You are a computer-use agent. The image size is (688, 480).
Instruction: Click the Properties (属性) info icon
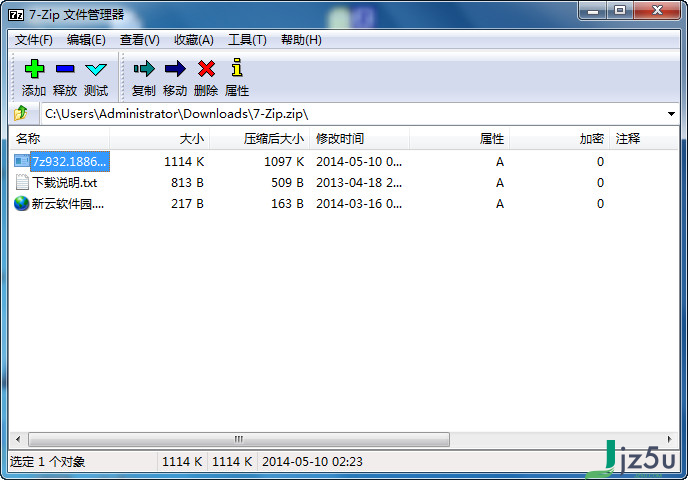tap(237, 67)
